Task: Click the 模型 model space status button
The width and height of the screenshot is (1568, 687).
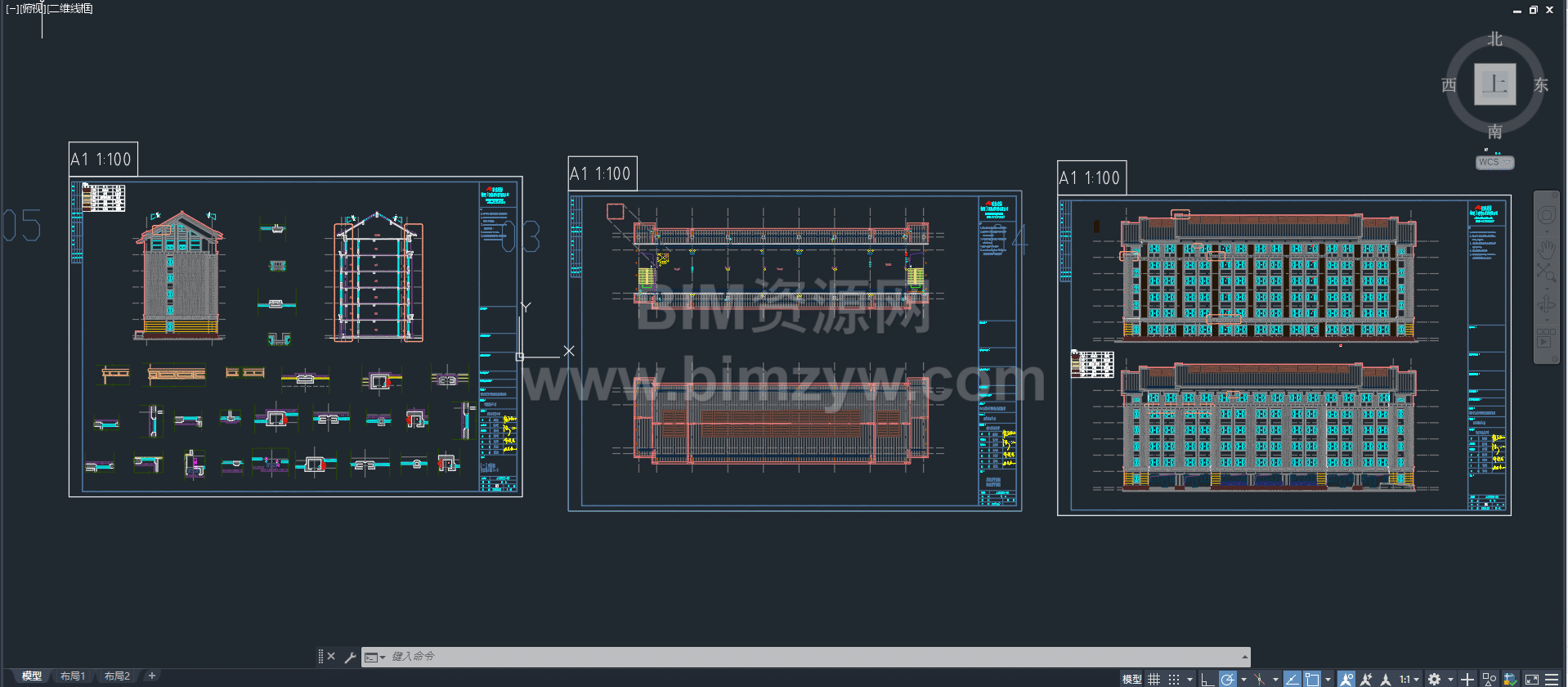Action: [1132, 680]
